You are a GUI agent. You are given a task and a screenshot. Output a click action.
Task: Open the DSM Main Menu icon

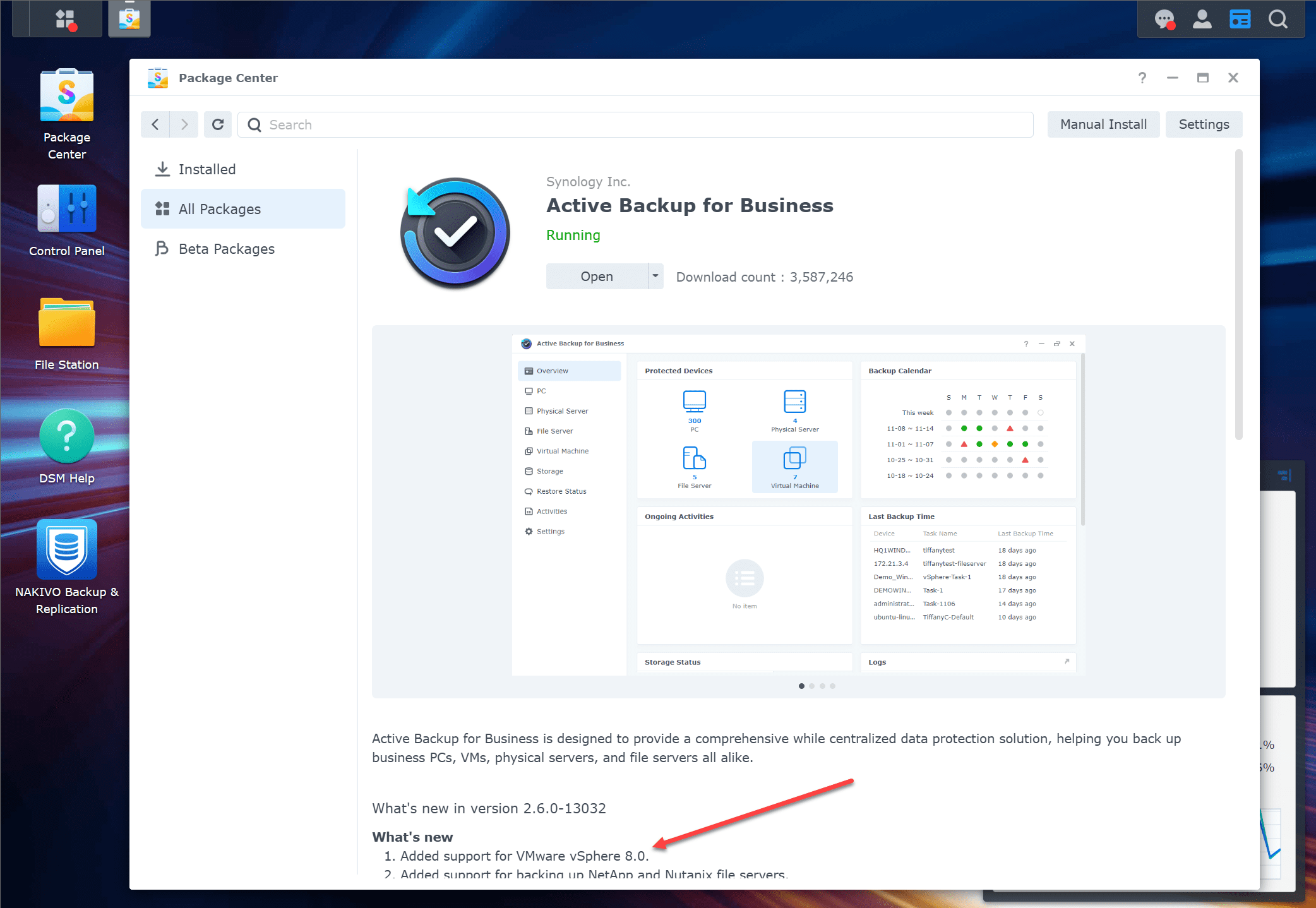(x=65, y=19)
